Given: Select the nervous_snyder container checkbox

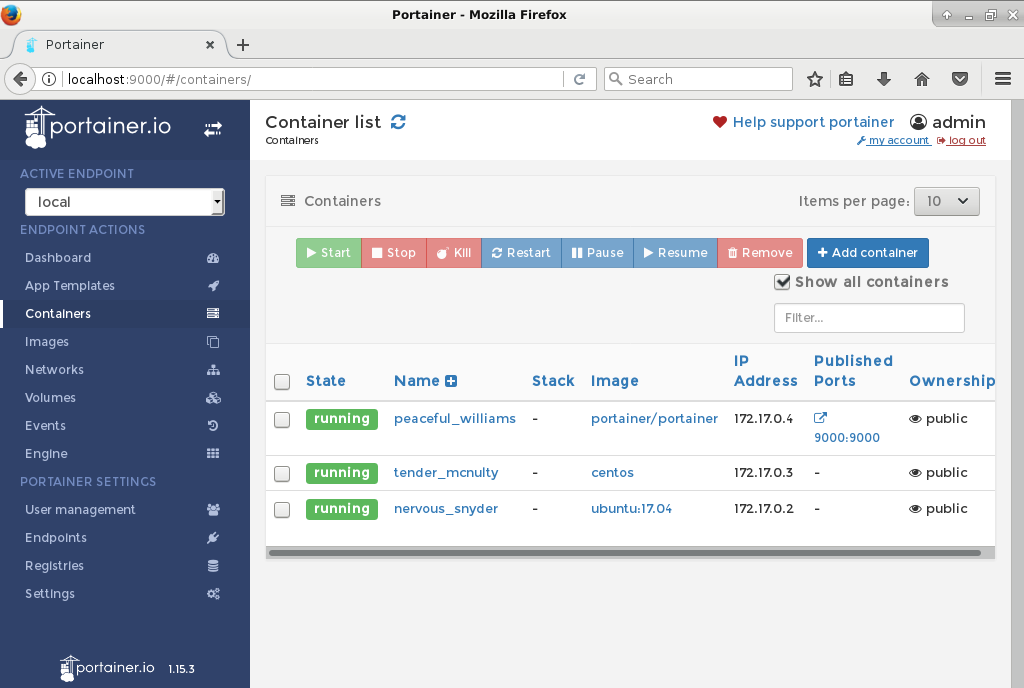Looking at the screenshot, I should point(282,510).
